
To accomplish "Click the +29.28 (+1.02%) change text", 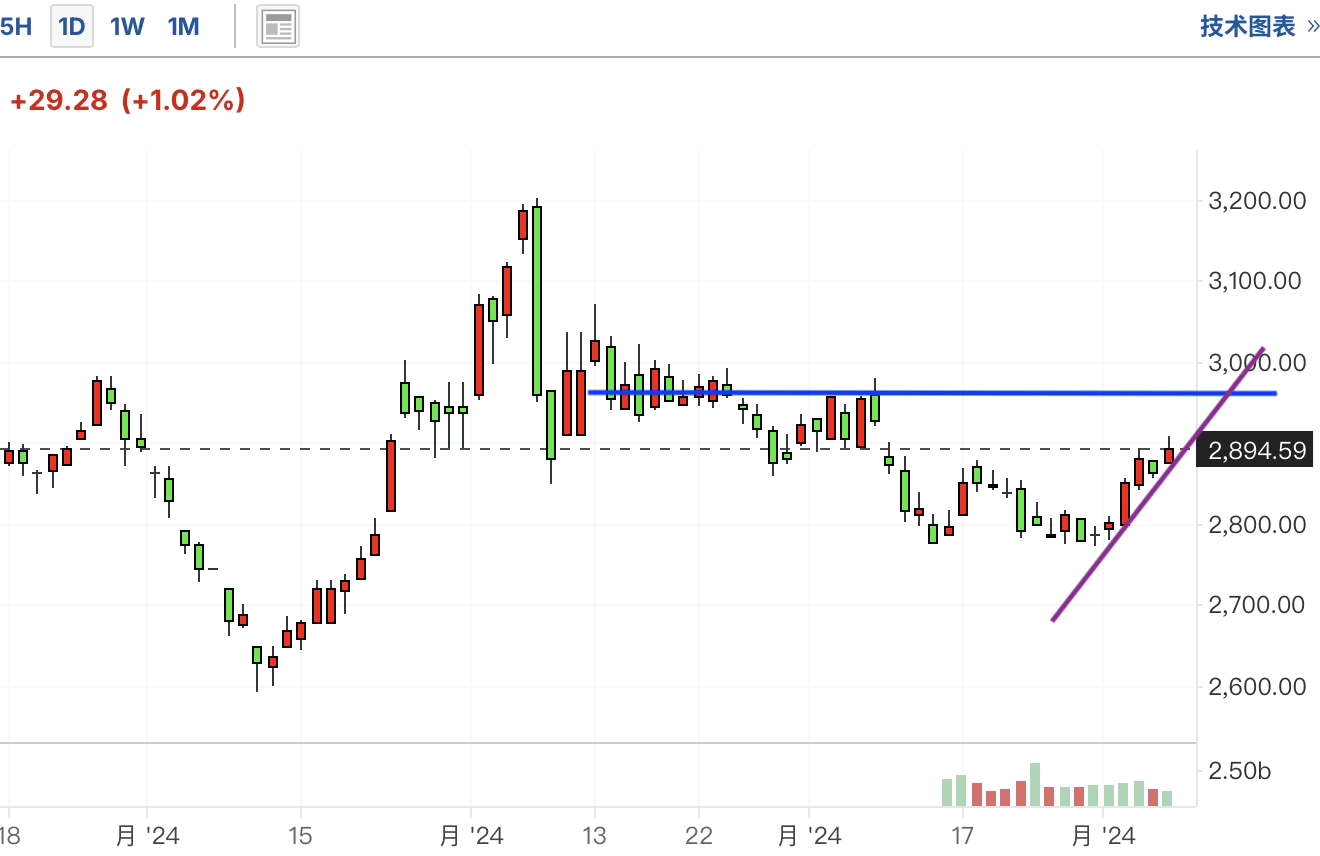I will tap(127, 100).
